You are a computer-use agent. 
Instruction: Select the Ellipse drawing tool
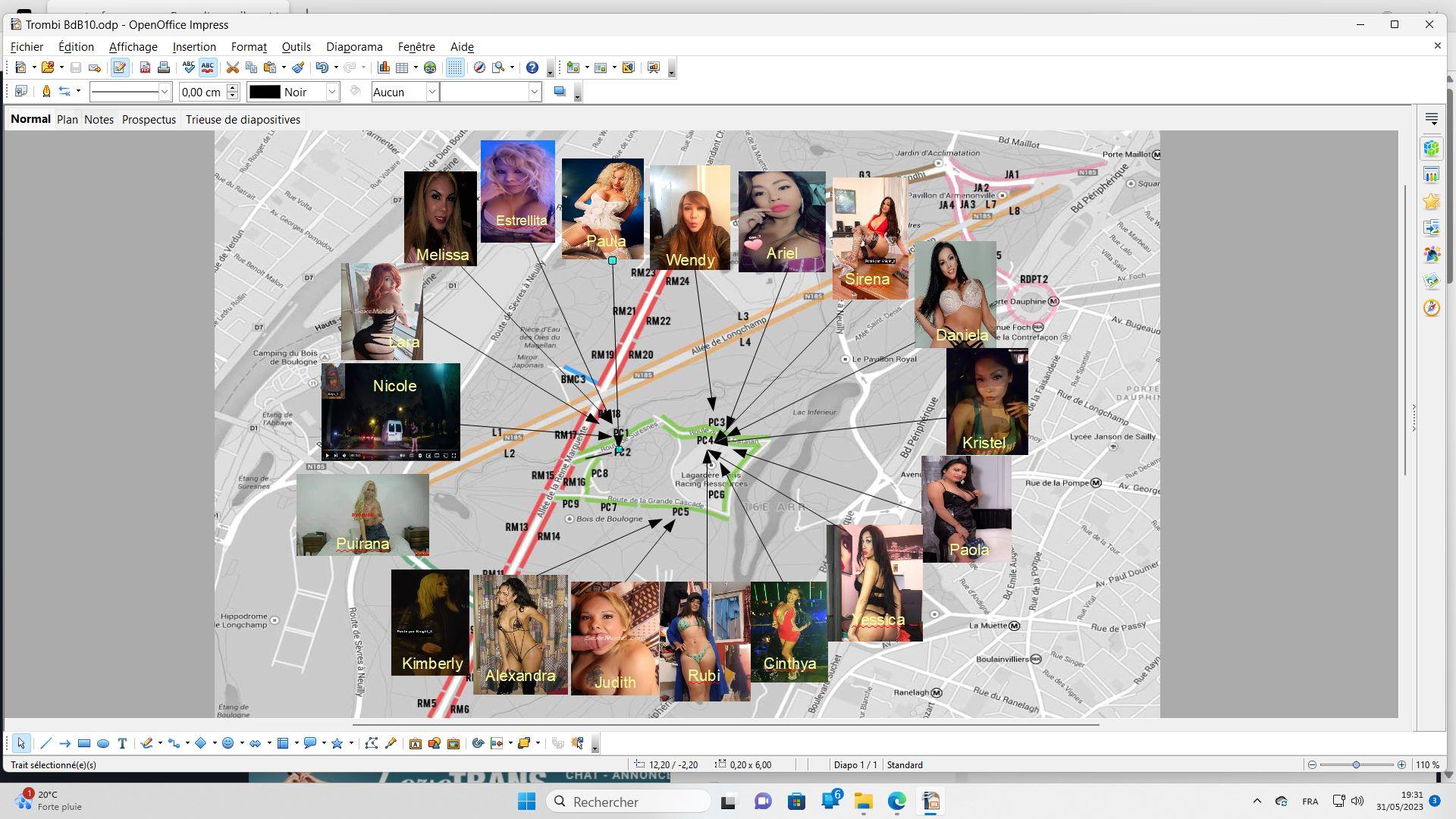pyautogui.click(x=103, y=743)
